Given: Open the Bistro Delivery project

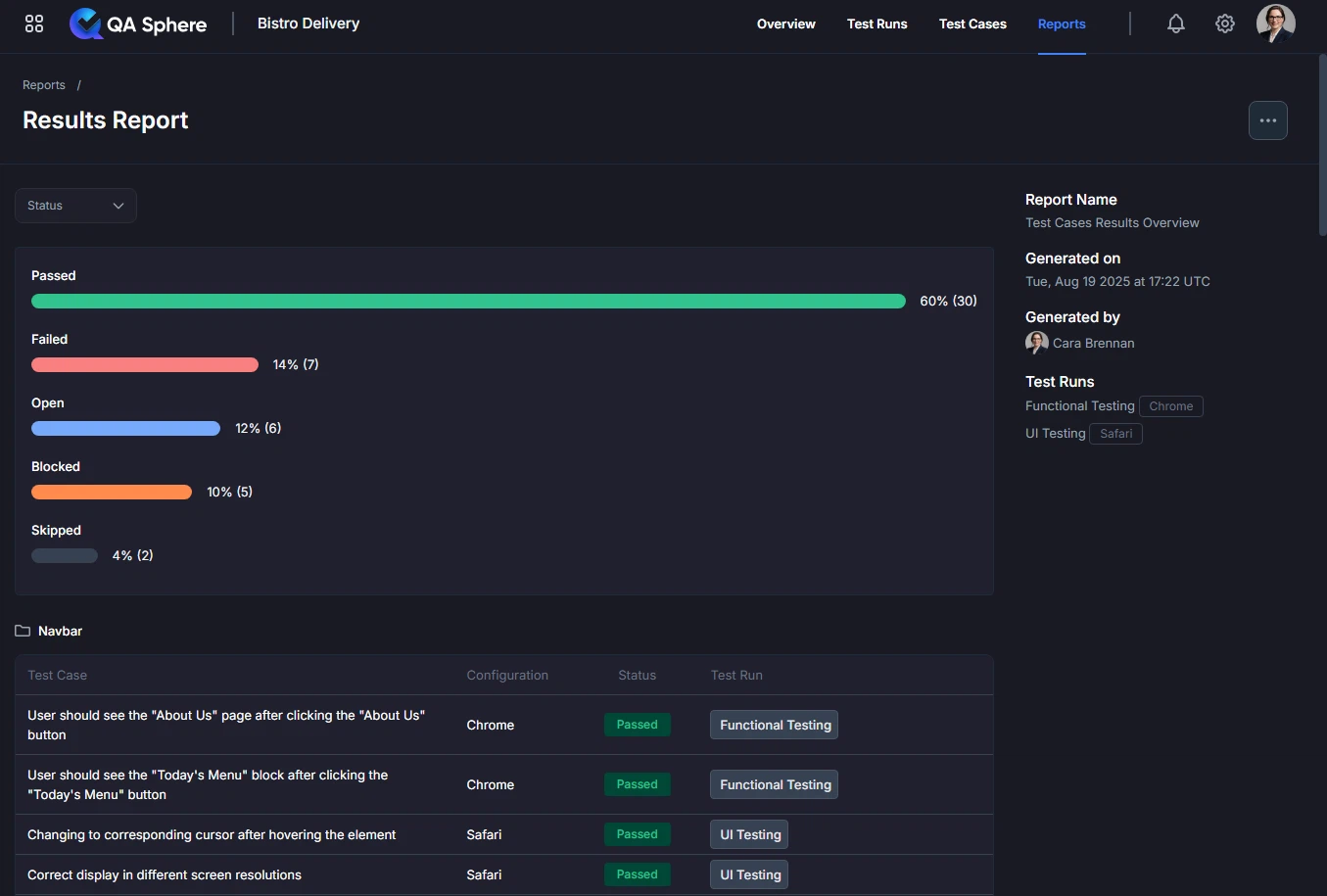Looking at the screenshot, I should click(x=308, y=23).
